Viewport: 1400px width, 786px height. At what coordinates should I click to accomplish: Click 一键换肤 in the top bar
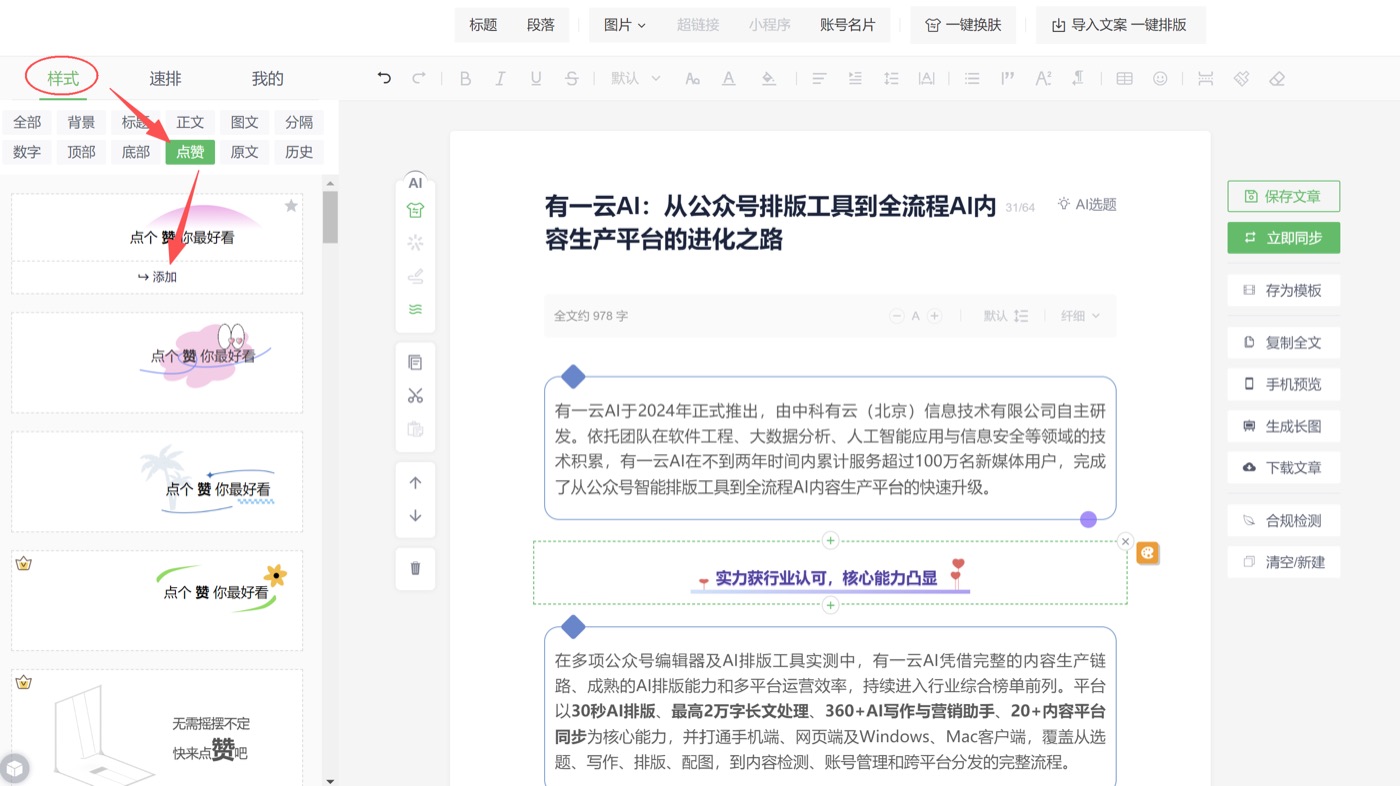(963, 25)
